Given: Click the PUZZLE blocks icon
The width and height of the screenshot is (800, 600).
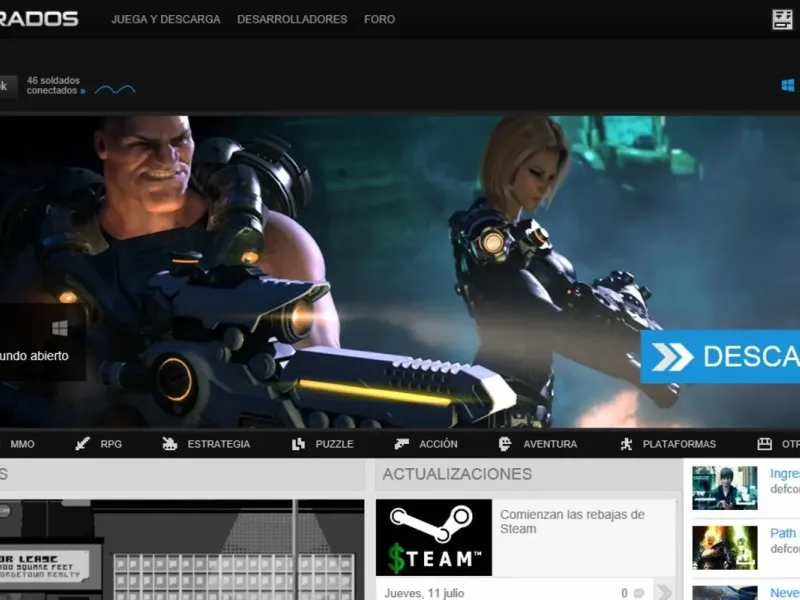Looking at the screenshot, I should [298, 444].
